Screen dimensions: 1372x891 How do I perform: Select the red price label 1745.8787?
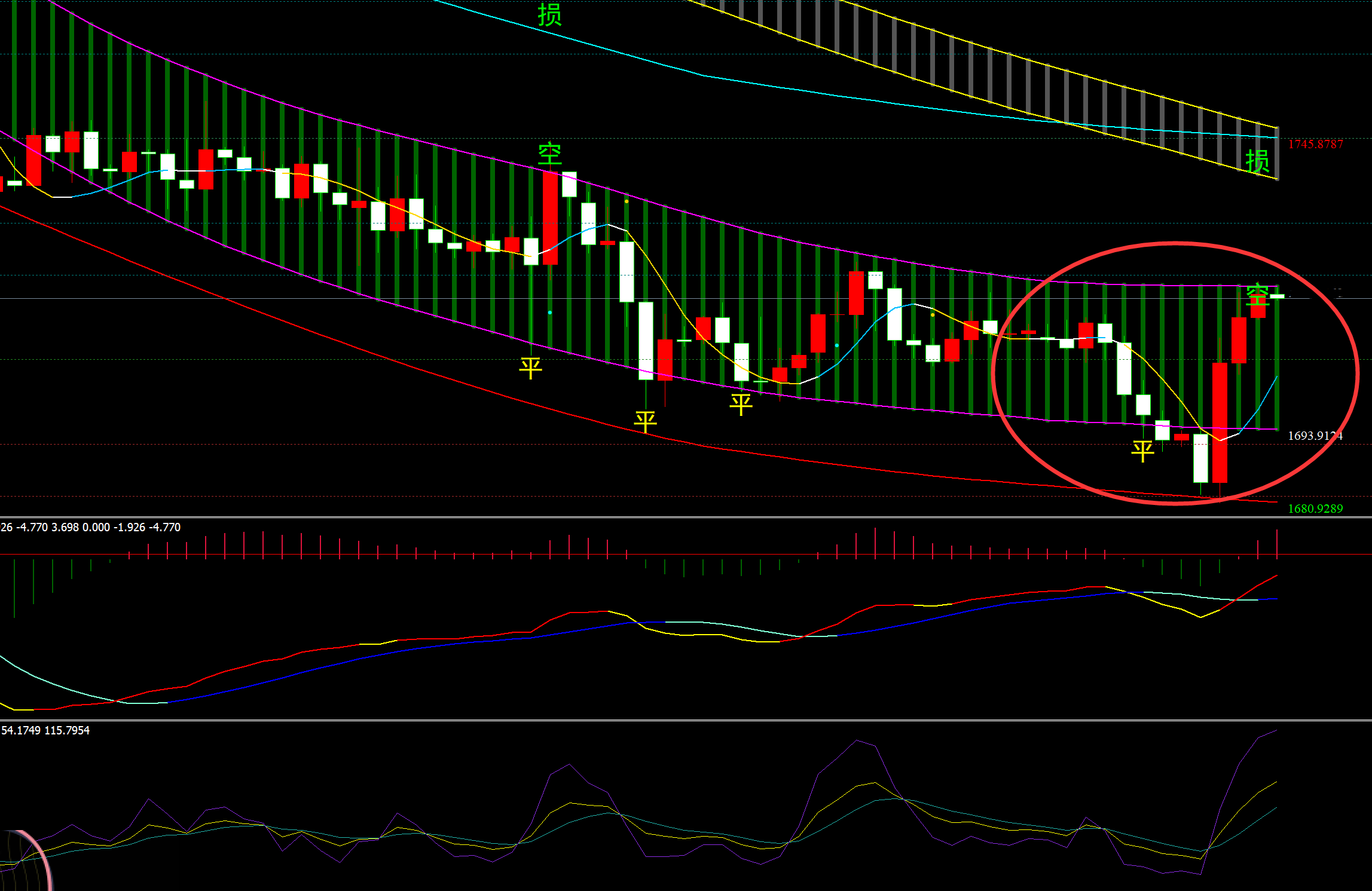pos(1315,144)
